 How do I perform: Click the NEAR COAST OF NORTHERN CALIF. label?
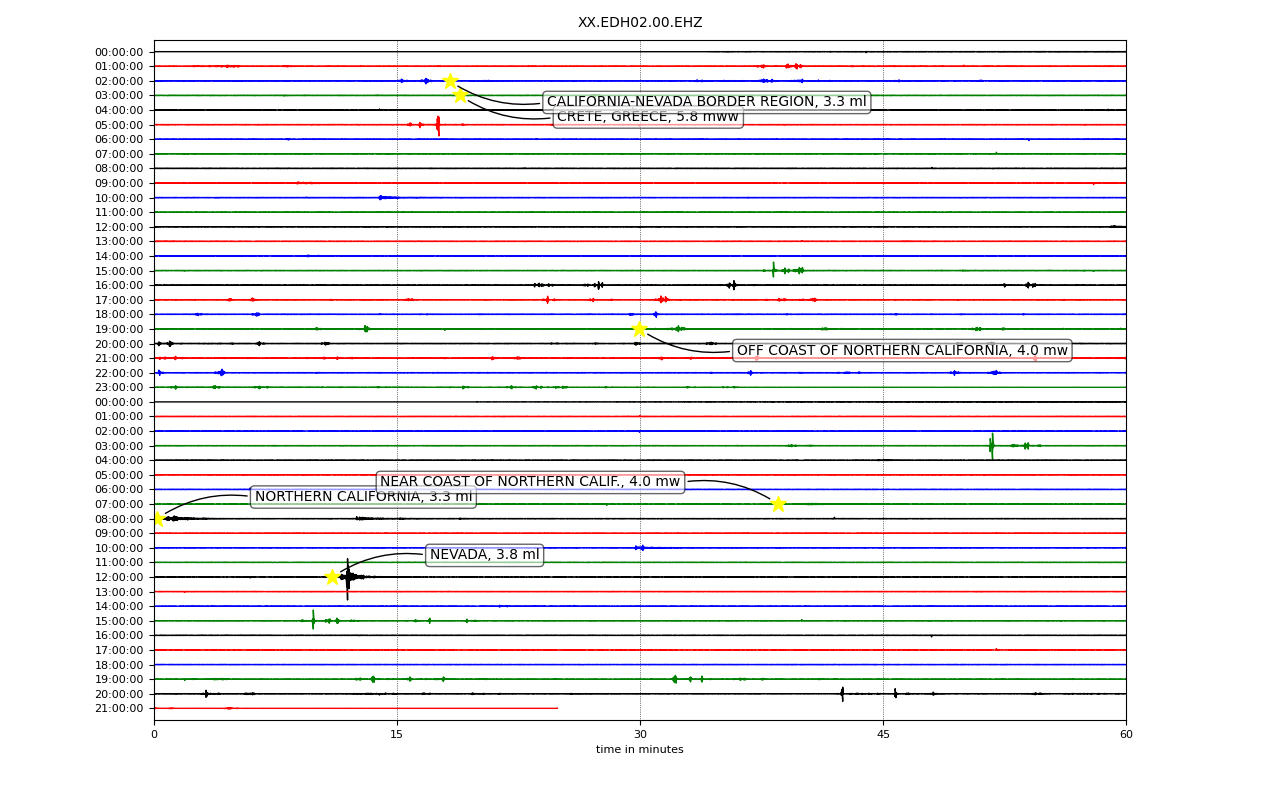pos(530,482)
